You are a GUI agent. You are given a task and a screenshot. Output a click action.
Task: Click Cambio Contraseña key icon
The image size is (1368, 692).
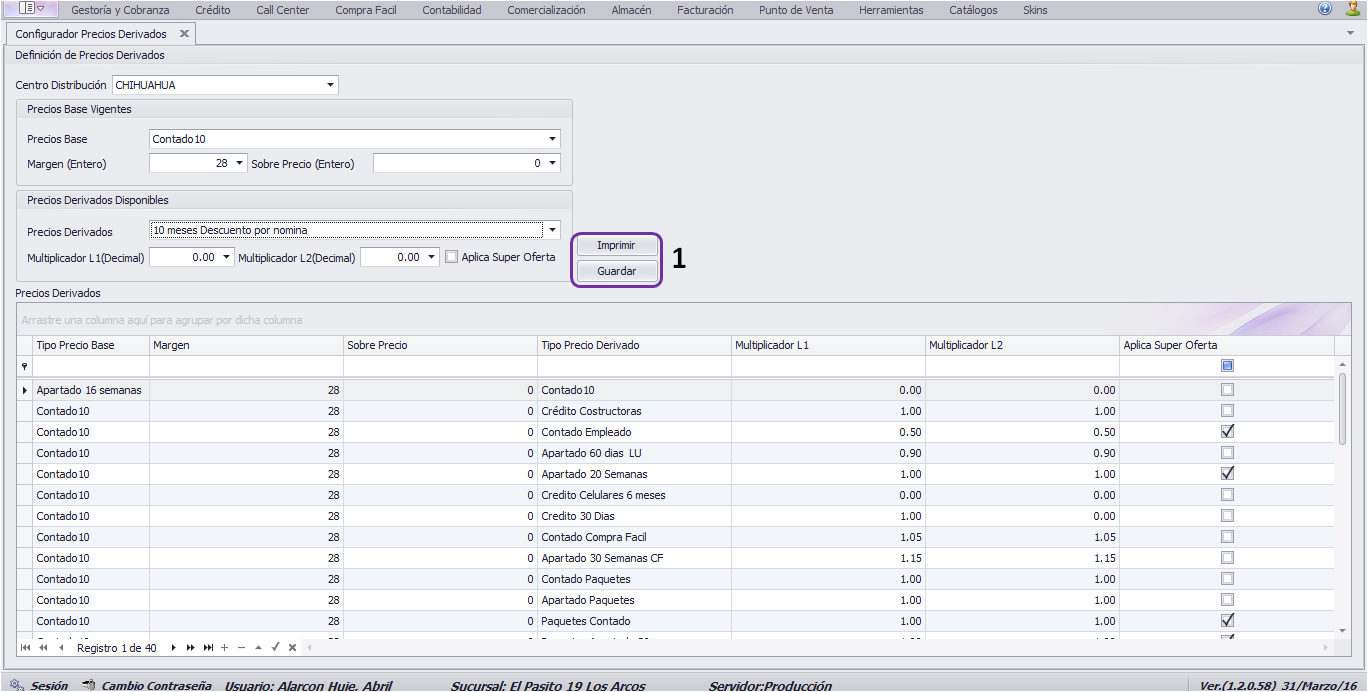pos(88,685)
